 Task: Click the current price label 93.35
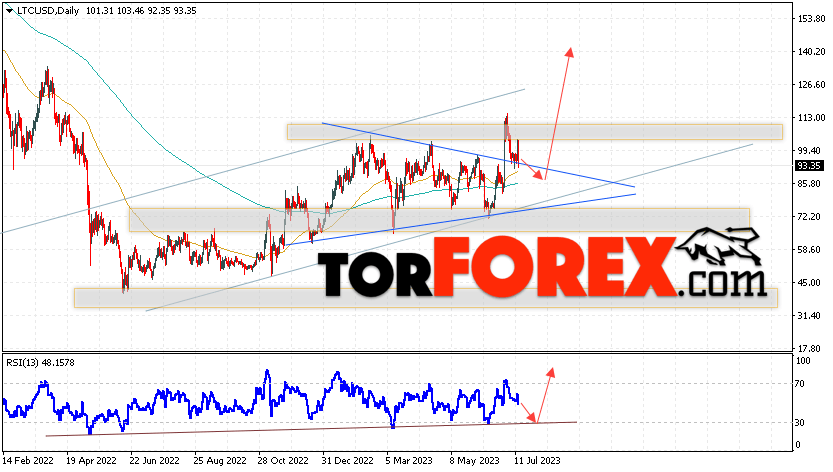pyautogui.click(x=809, y=166)
